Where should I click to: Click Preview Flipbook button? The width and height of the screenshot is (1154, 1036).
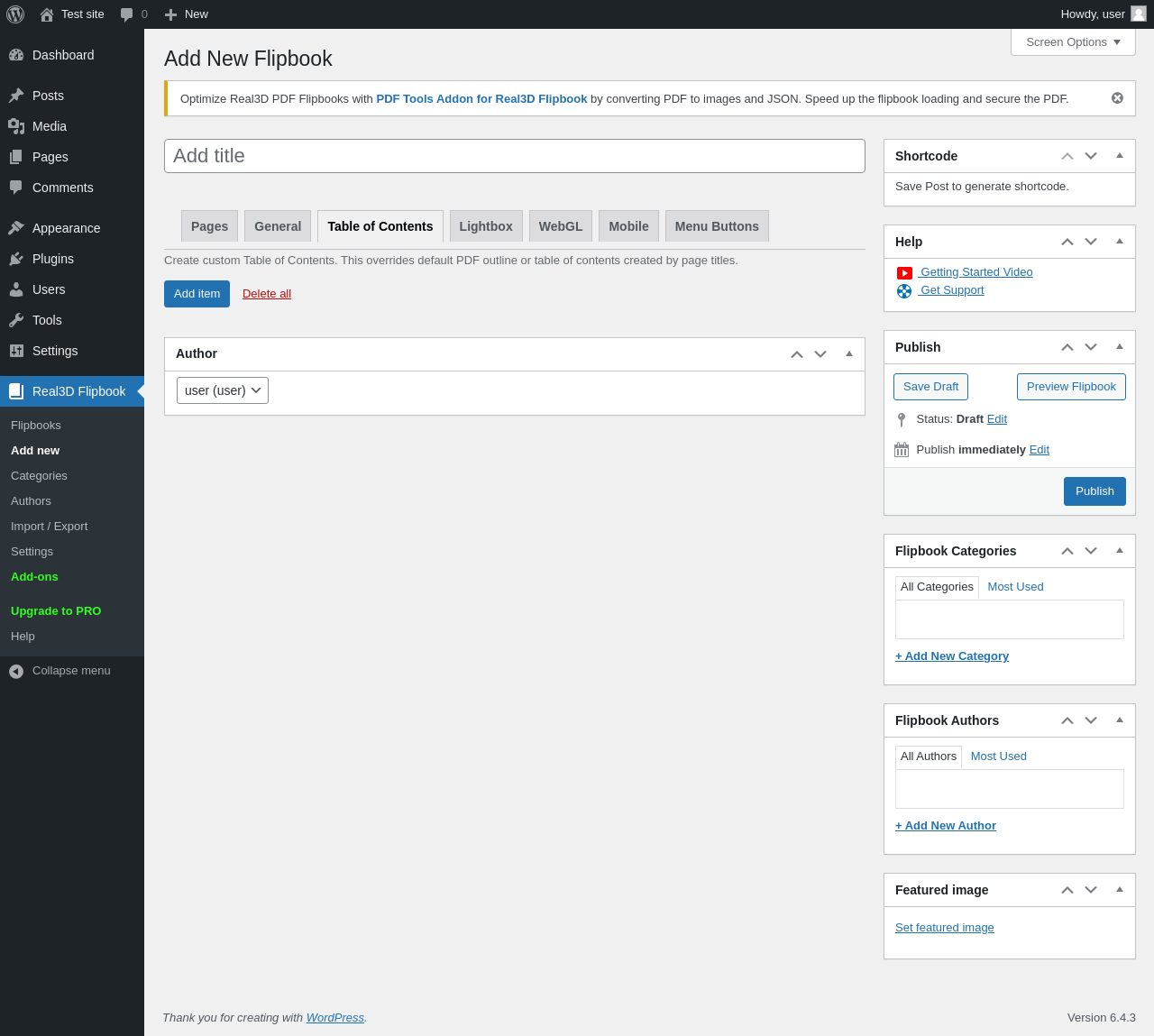pos(1071,387)
